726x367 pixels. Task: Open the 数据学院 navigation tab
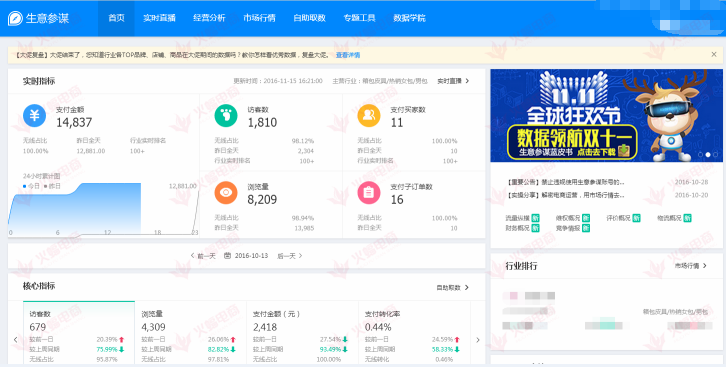[x=409, y=18]
